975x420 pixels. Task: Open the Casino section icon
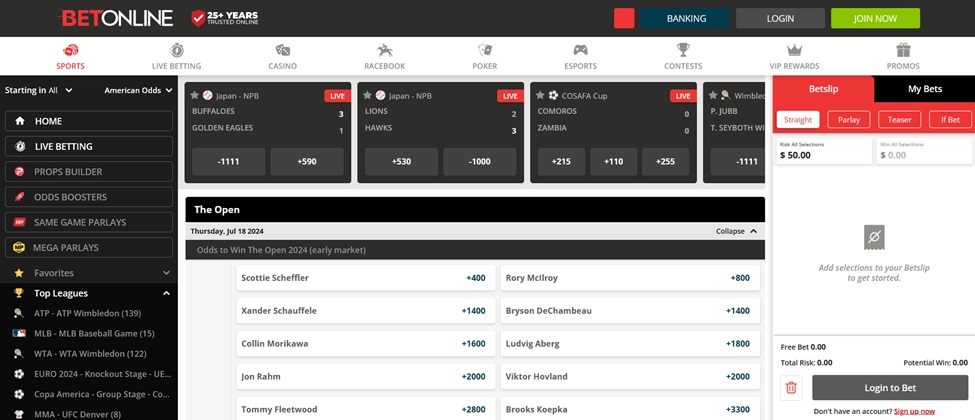(282, 50)
